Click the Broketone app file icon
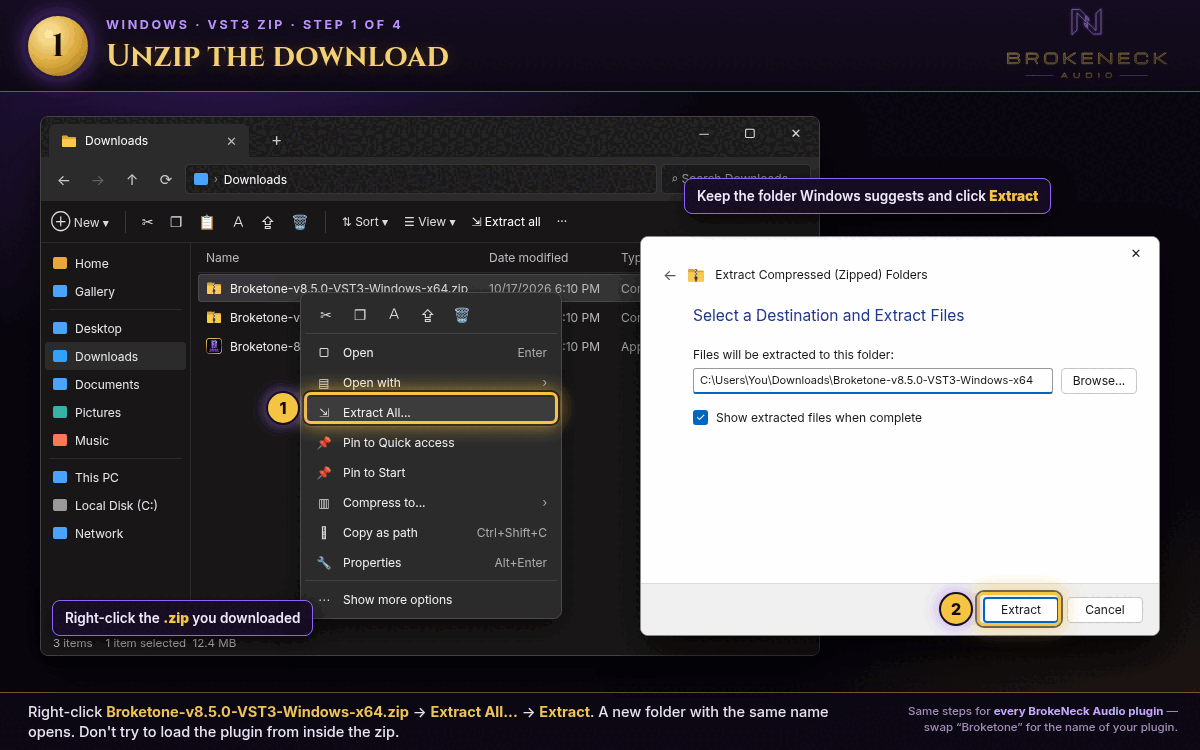This screenshot has height=750, width=1200. (x=214, y=346)
